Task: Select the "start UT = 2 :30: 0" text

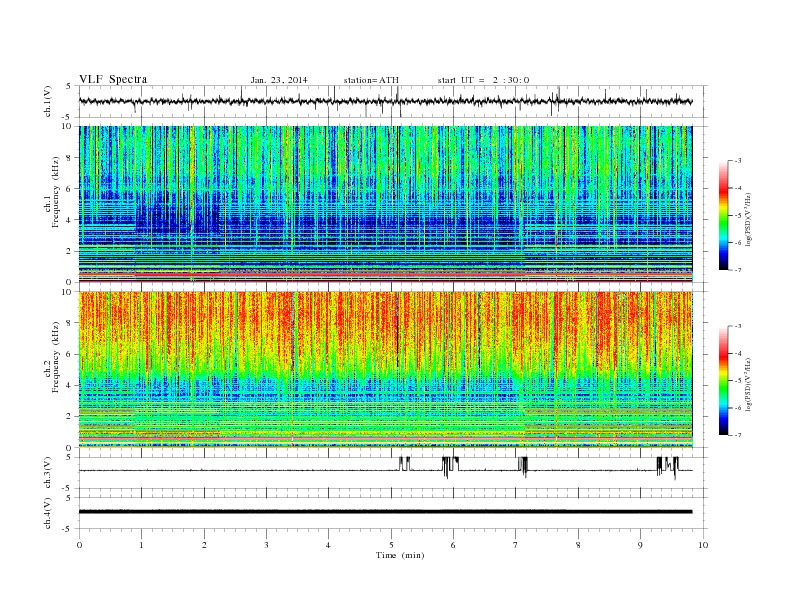Action: [483, 80]
